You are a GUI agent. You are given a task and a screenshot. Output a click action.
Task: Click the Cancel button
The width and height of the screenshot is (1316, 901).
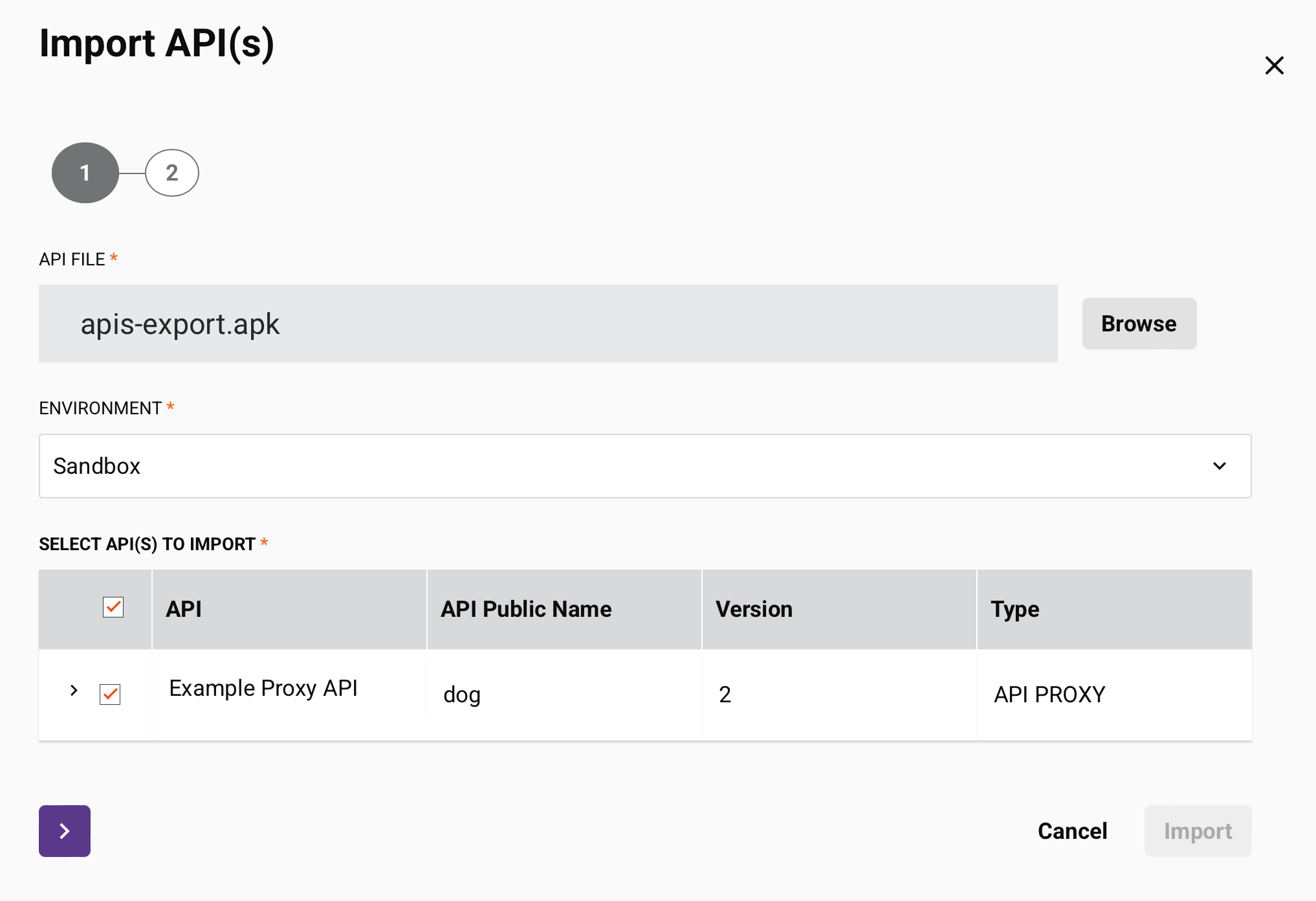pos(1072,831)
